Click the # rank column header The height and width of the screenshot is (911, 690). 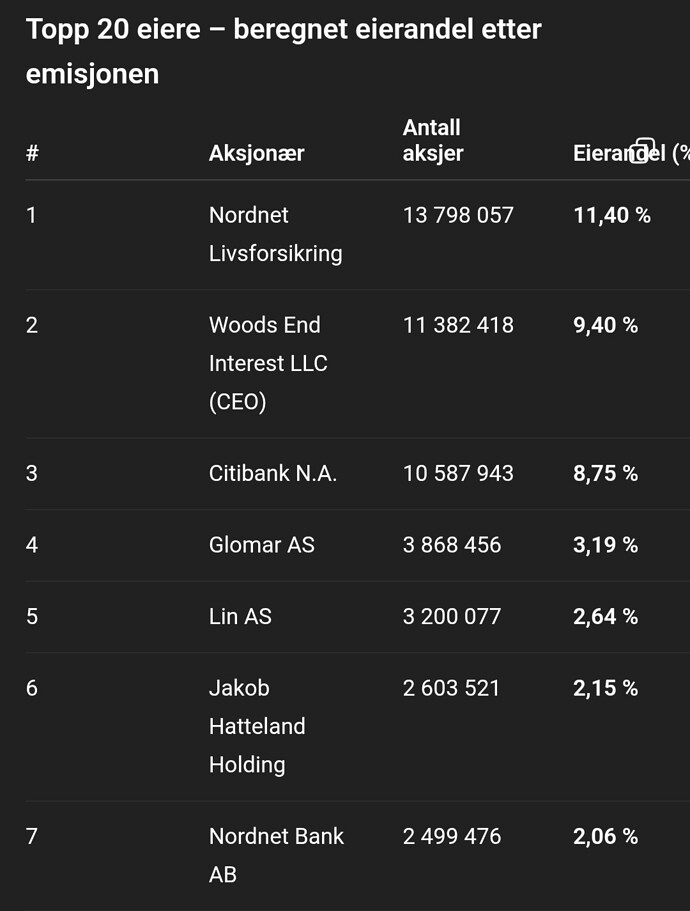[33, 154]
